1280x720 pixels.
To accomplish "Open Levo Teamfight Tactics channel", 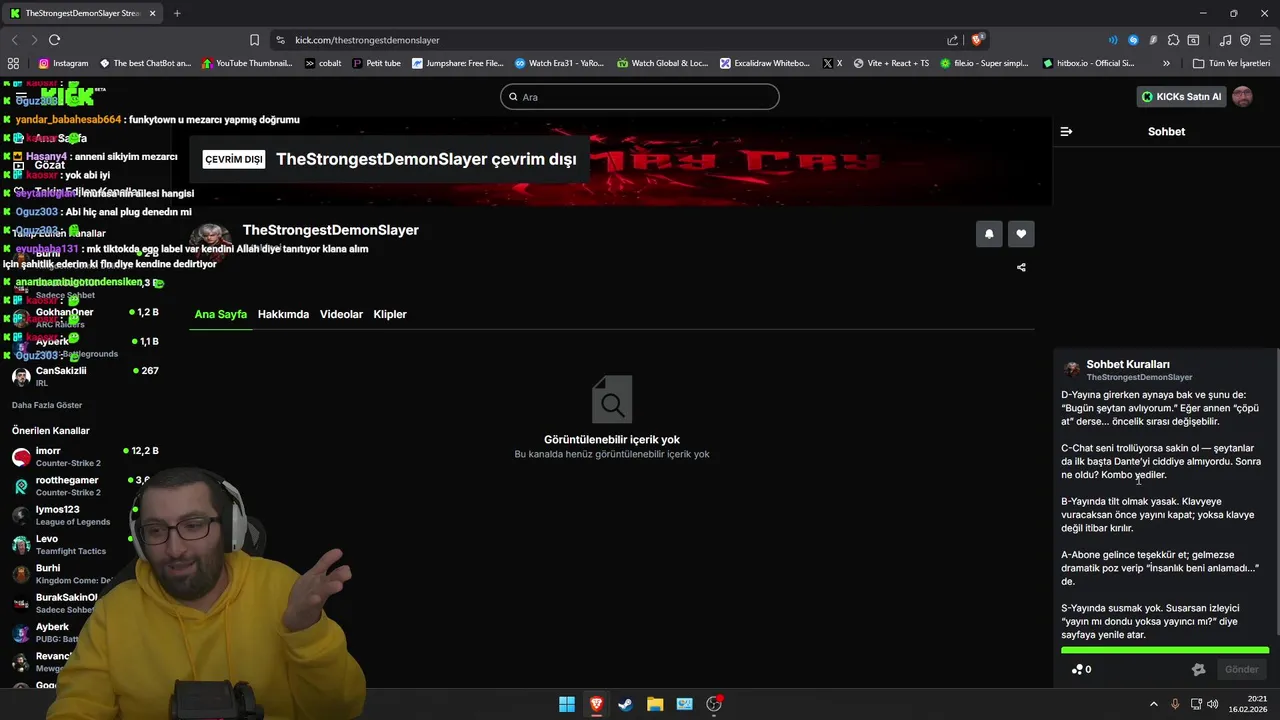I will [x=85, y=544].
